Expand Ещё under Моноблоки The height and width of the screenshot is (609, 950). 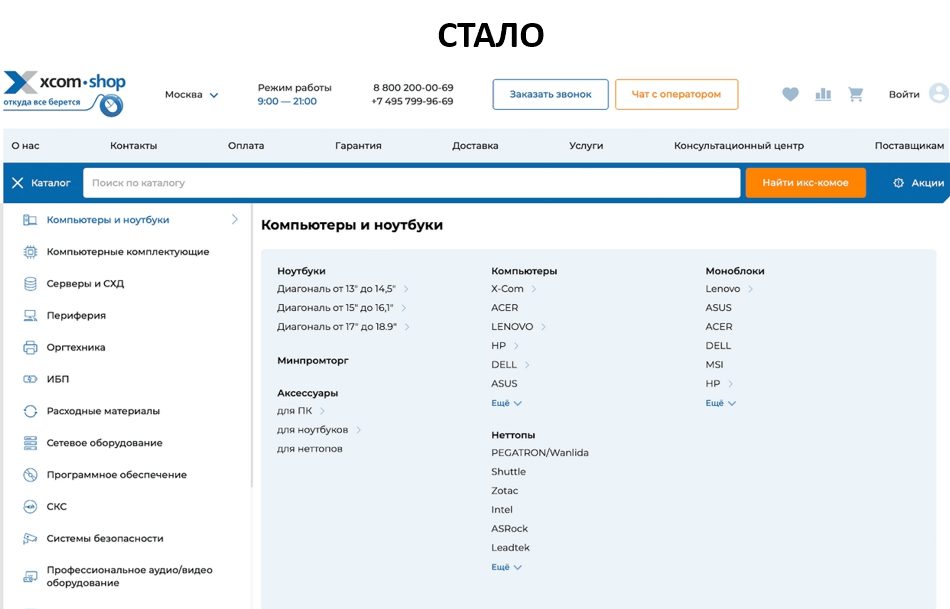[x=720, y=403]
